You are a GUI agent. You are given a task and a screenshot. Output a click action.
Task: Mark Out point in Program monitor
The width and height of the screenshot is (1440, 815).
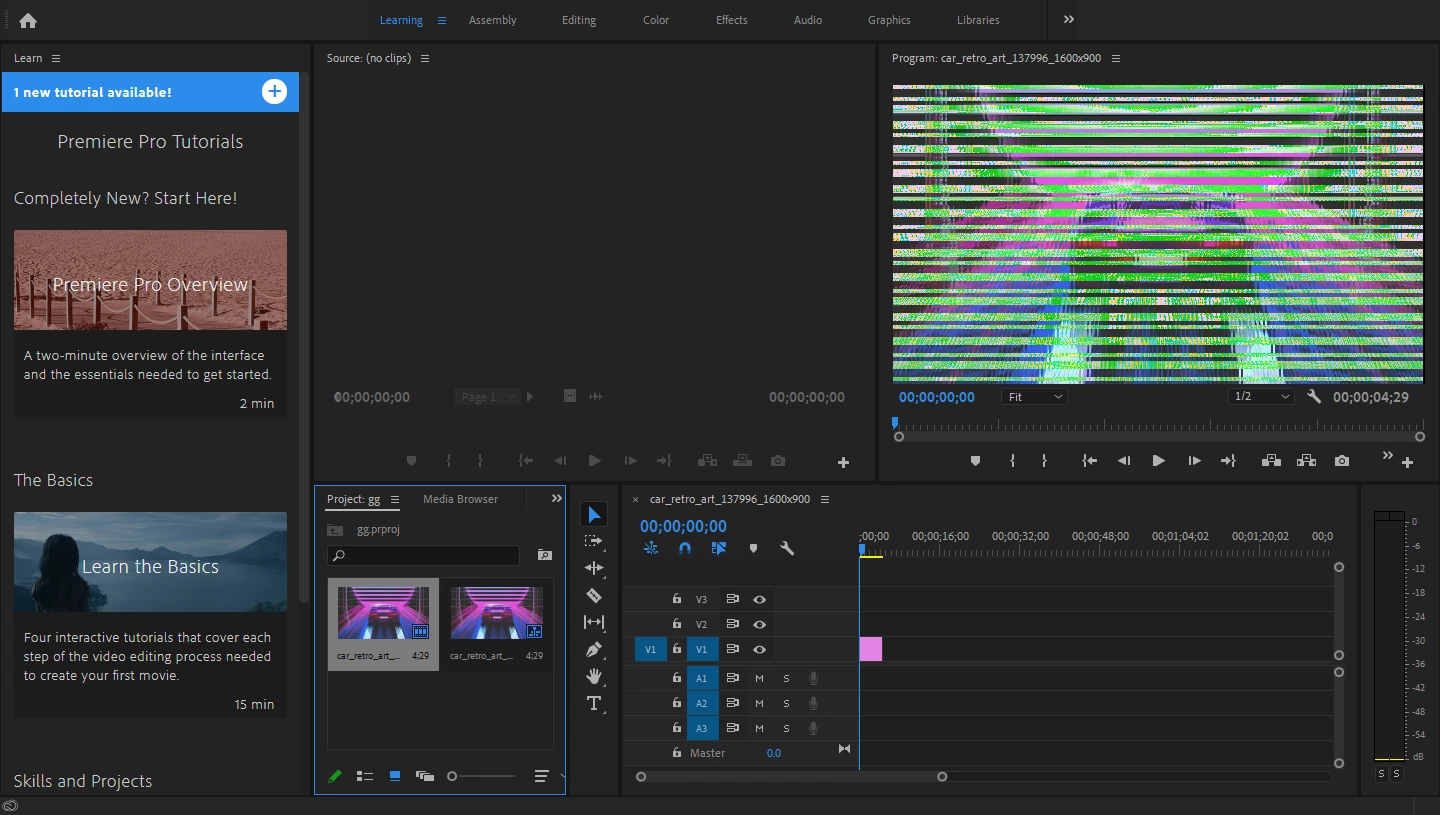click(1044, 461)
